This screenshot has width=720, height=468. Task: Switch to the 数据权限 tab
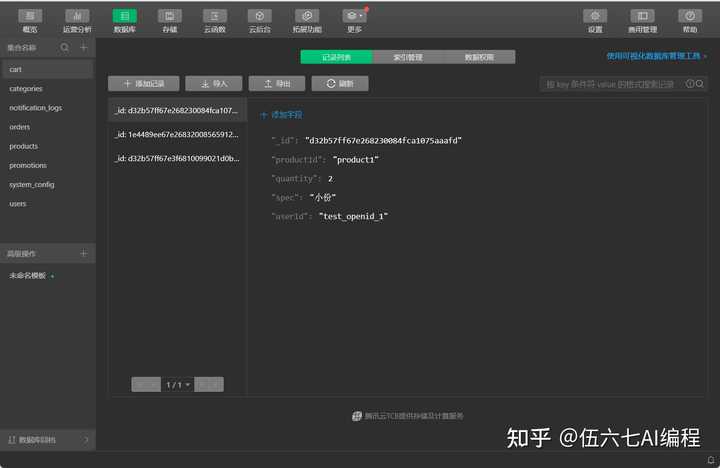point(479,58)
